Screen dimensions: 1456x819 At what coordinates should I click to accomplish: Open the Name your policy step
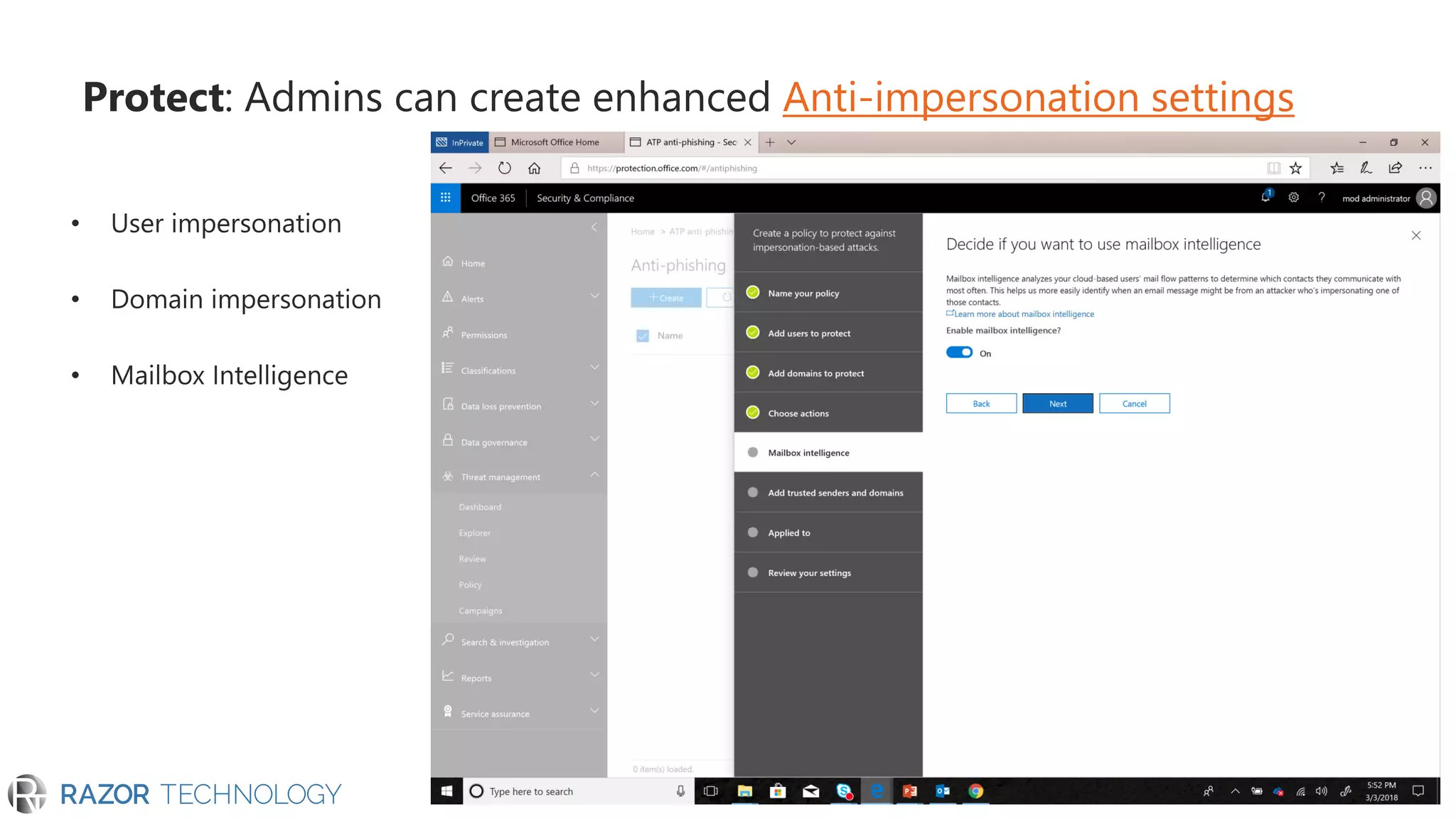[x=828, y=293]
